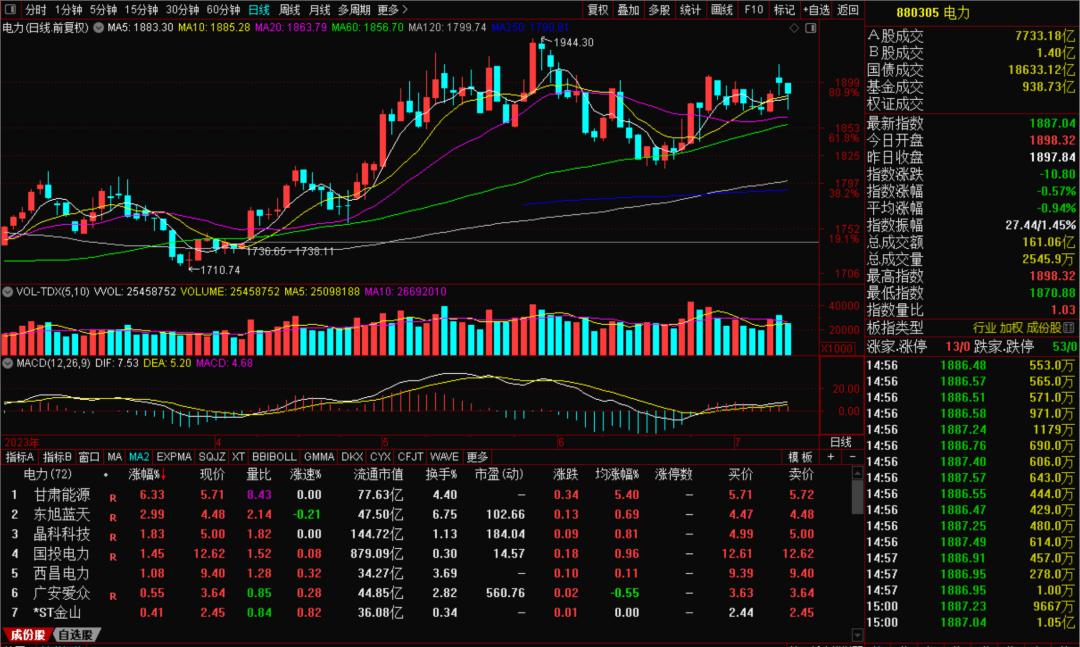Viewport: 1080px width, 647px height.
Task: Select the 1分钟 period
Action: 68,10
